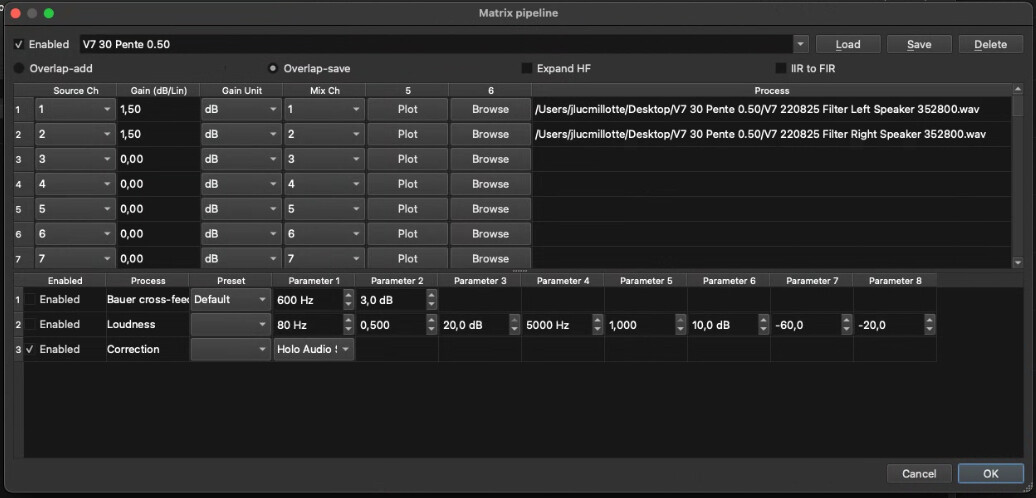The height and width of the screenshot is (498, 1036).
Task: Enable the Expand HF checkbox
Action: 527,69
